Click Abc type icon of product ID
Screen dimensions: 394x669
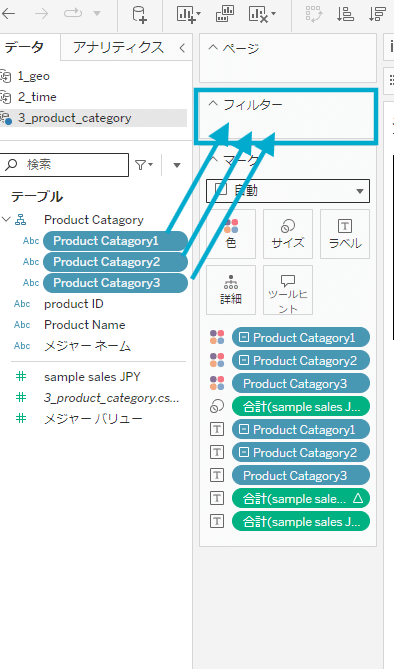(22, 304)
